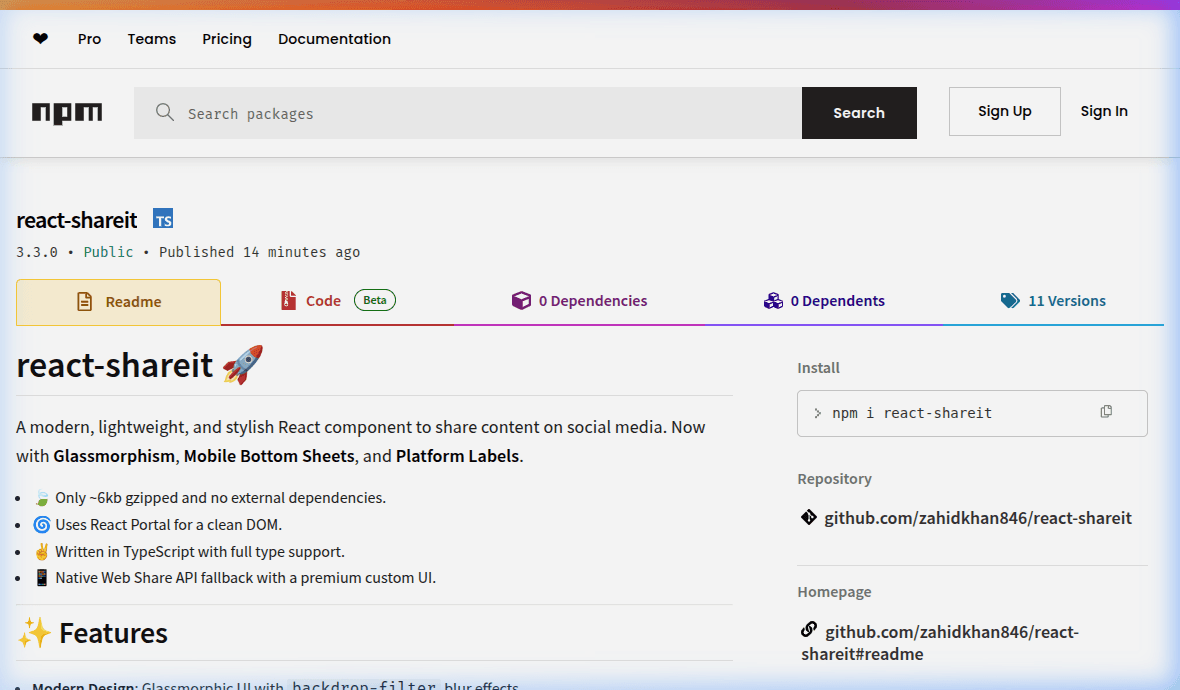Image resolution: width=1180 pixels, height=690 pixels.
Task: Open the Teams page
Action: click(151, 38)
